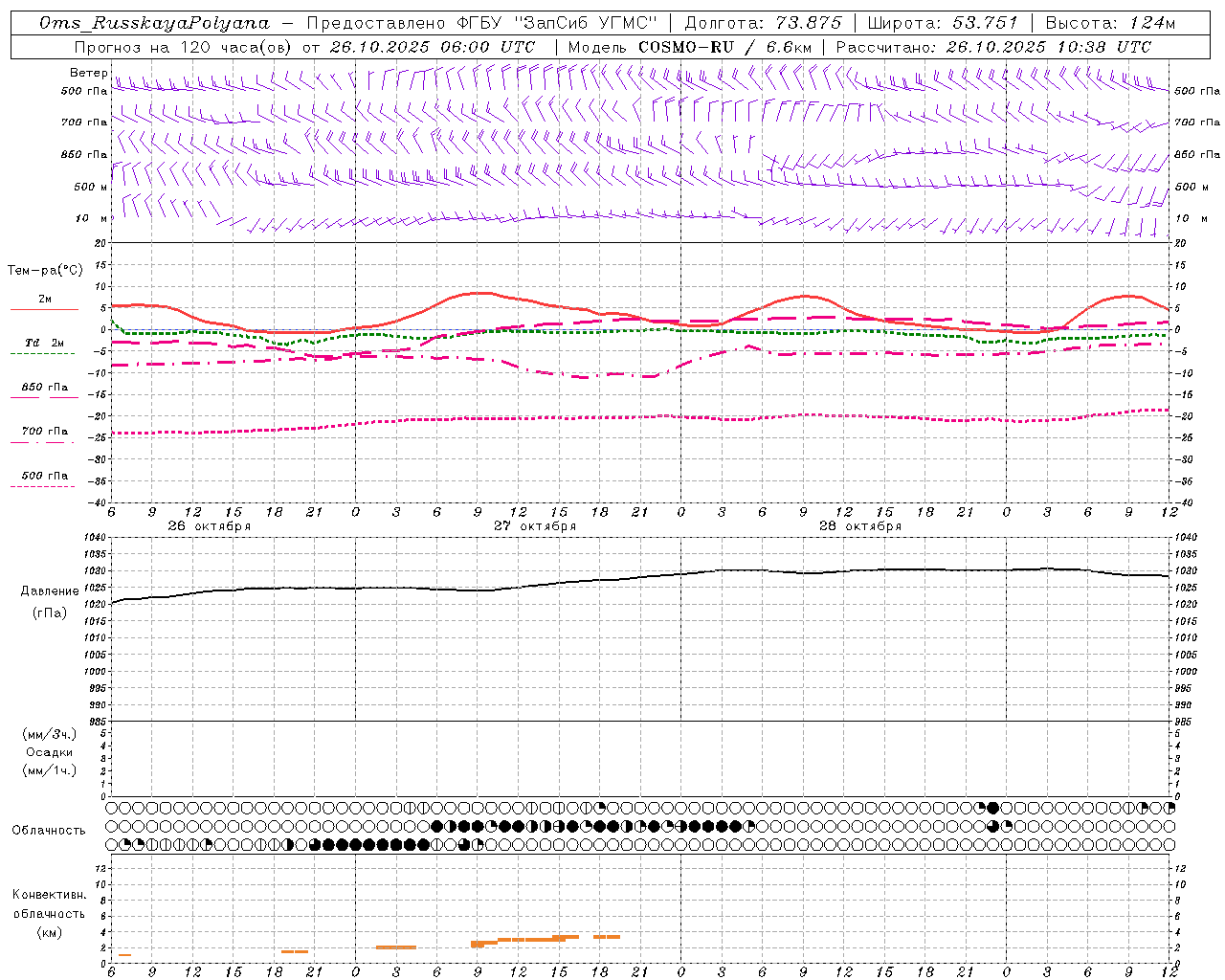Click the 'Широта: 53.751' latitude value
The height and width of the screenshot is (980, 1225).
(x=943, y=23)
